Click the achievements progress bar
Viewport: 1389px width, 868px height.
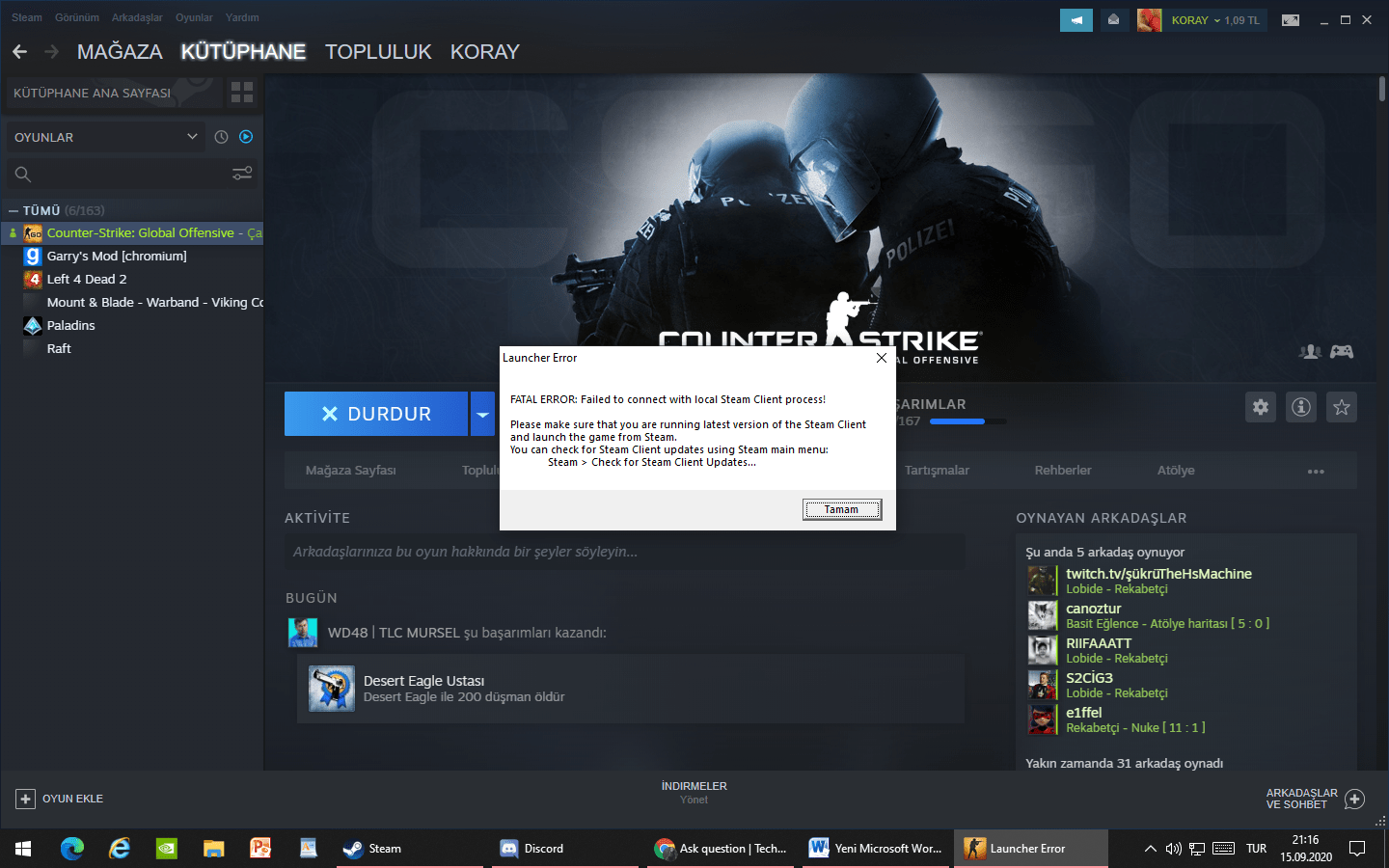(x=967, y=421)
